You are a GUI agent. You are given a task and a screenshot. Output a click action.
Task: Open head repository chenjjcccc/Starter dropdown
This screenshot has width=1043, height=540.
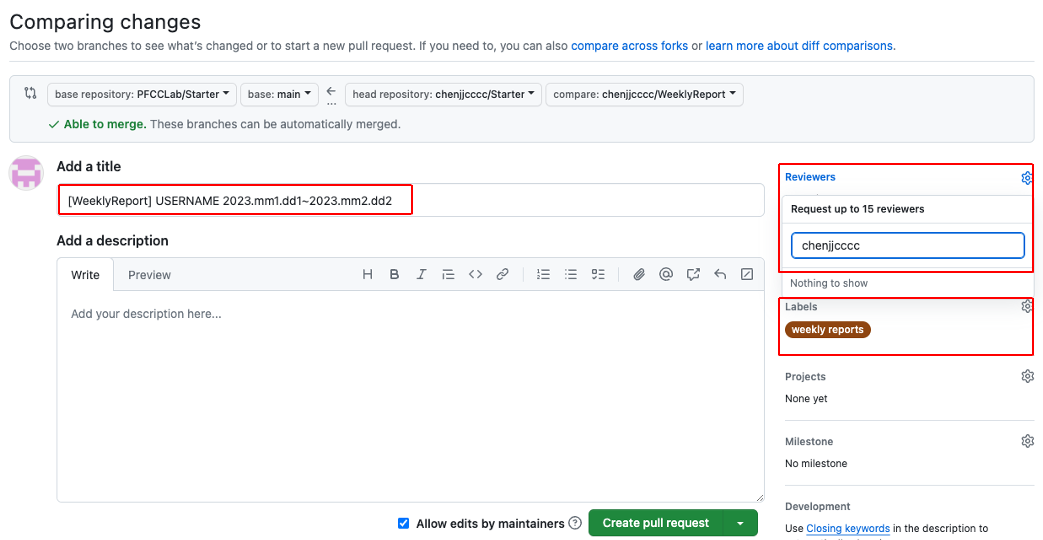coord(444,94)
